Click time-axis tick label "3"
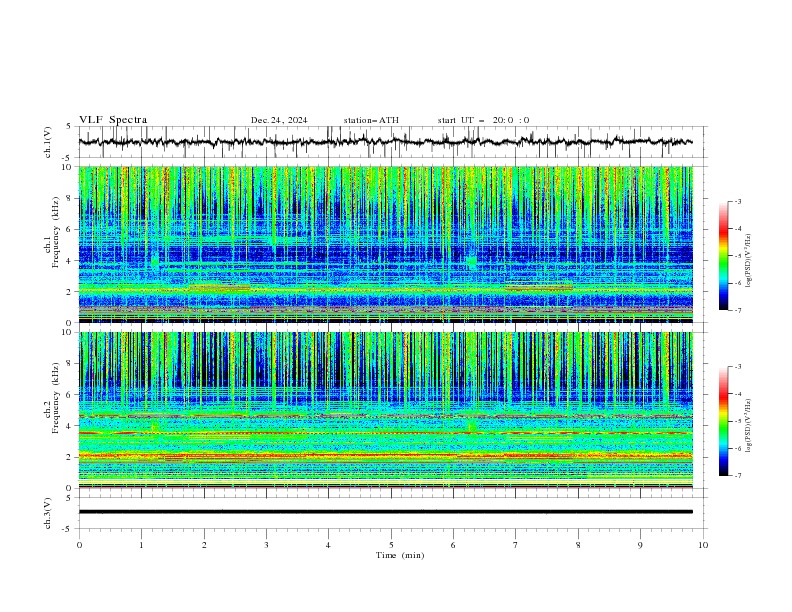The width and height of the screenshot is (792, 612). [x=266, y=545]
